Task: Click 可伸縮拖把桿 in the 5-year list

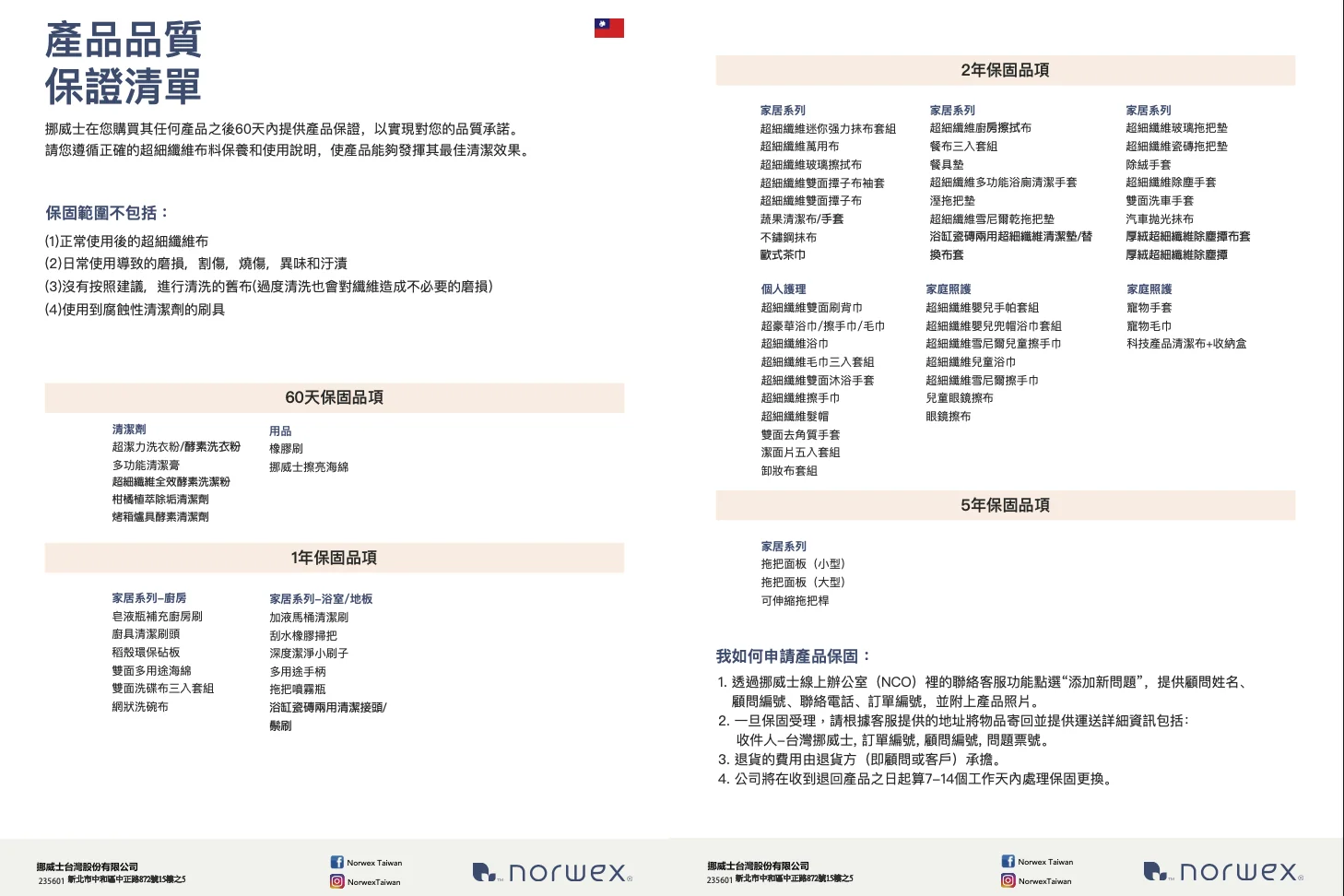Action: (795, 601)
